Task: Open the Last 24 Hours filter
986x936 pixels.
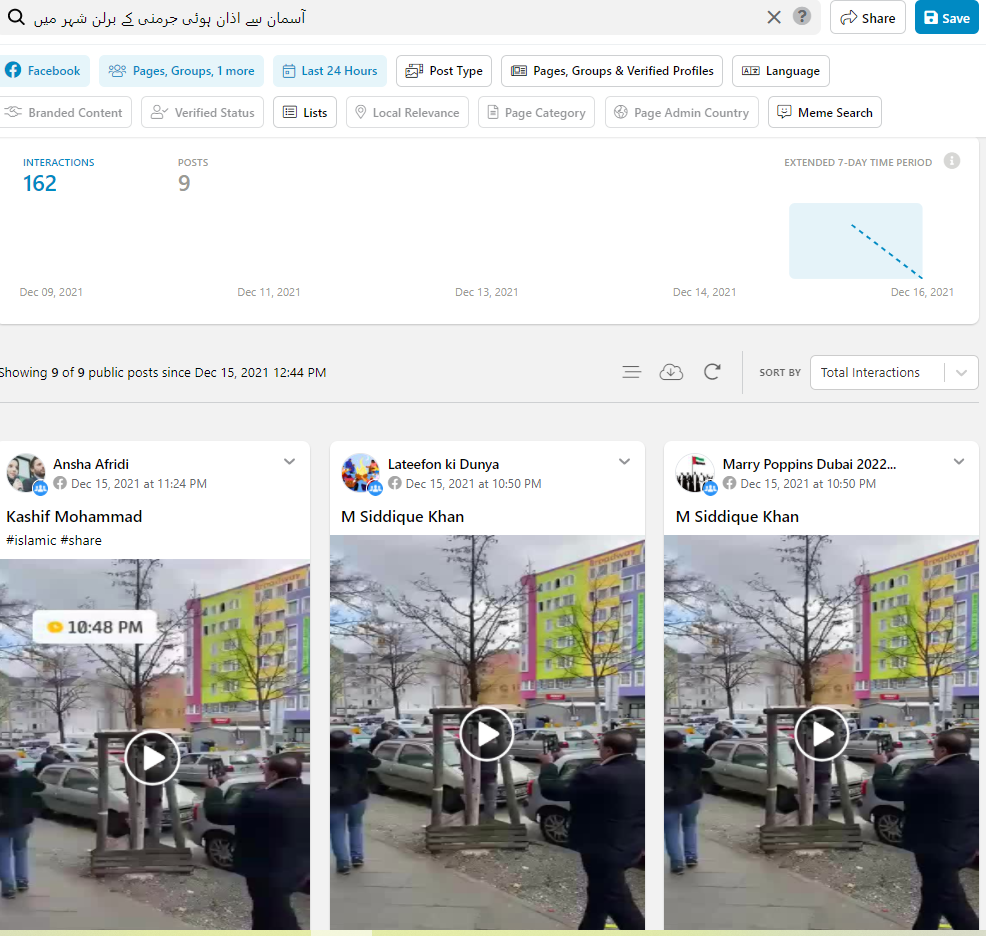Action: (330, 71)
